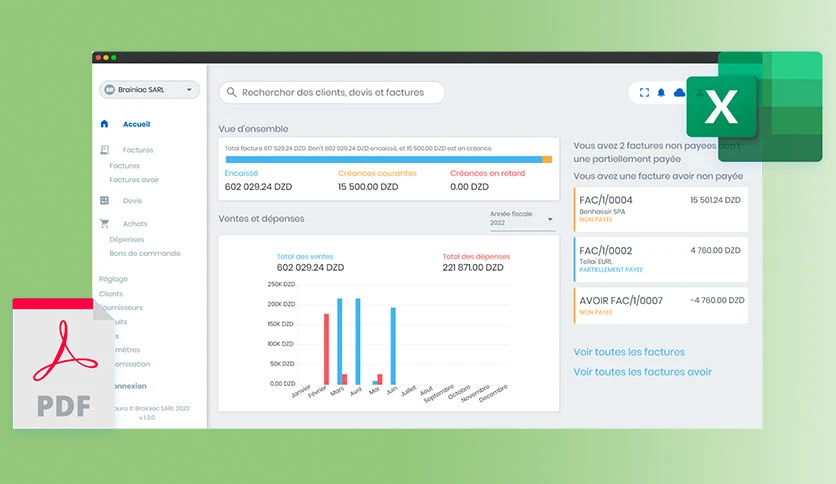Open the Devis grid icon
The image size is (836, 484).
tap(104, 200)
